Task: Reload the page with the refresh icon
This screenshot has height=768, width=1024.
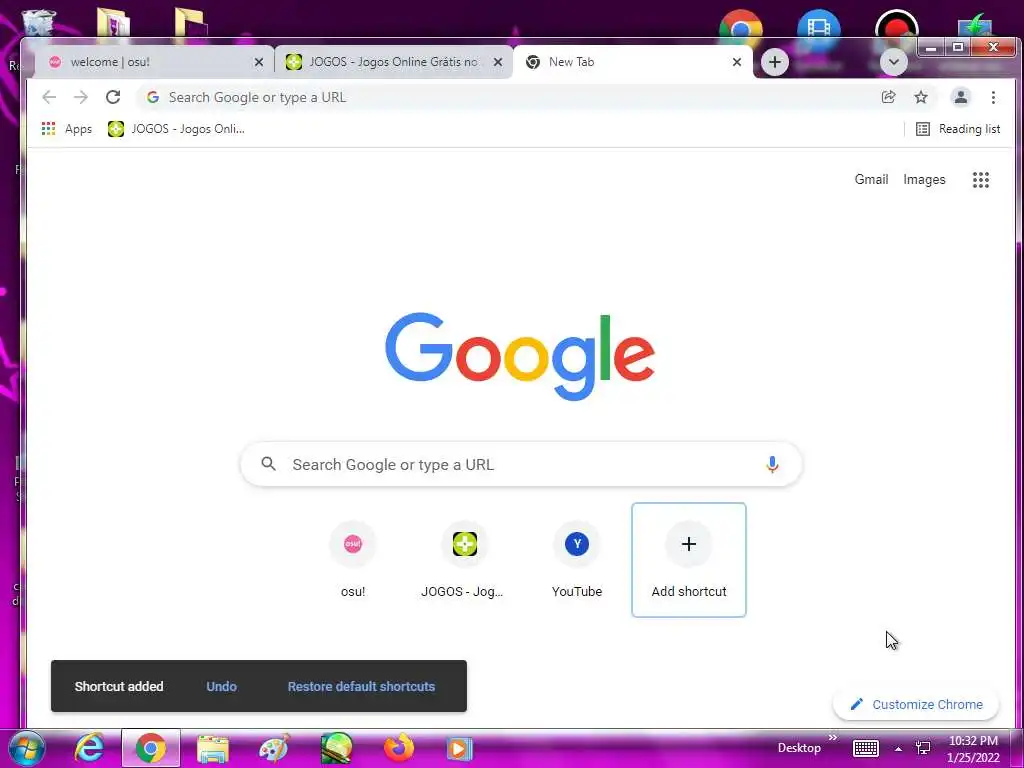Action: pos(113,97)
